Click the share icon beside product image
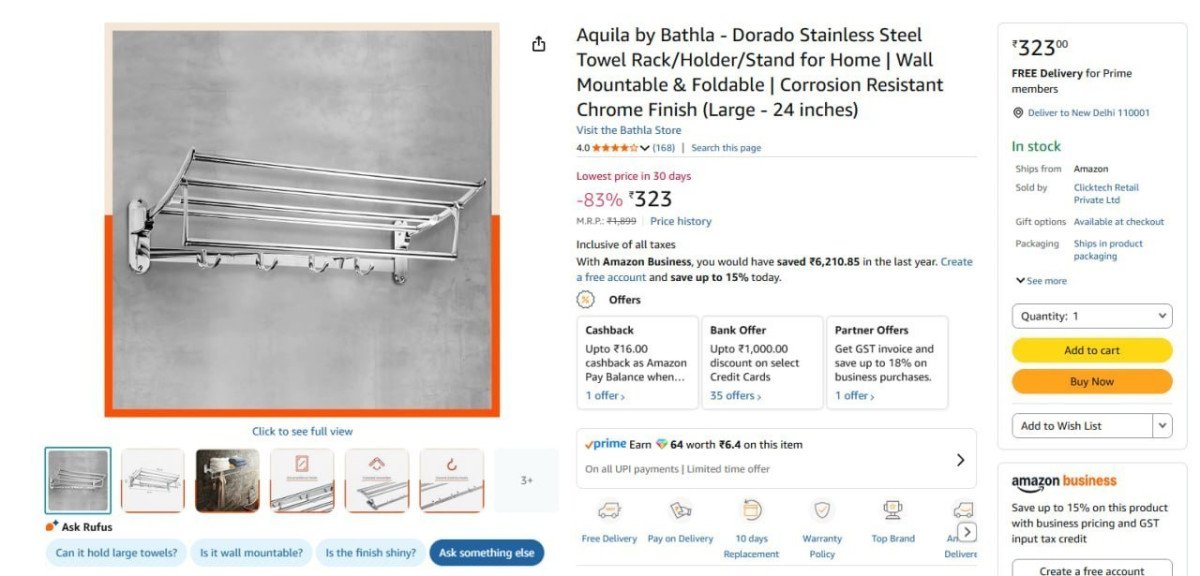 tap(539, 44)
